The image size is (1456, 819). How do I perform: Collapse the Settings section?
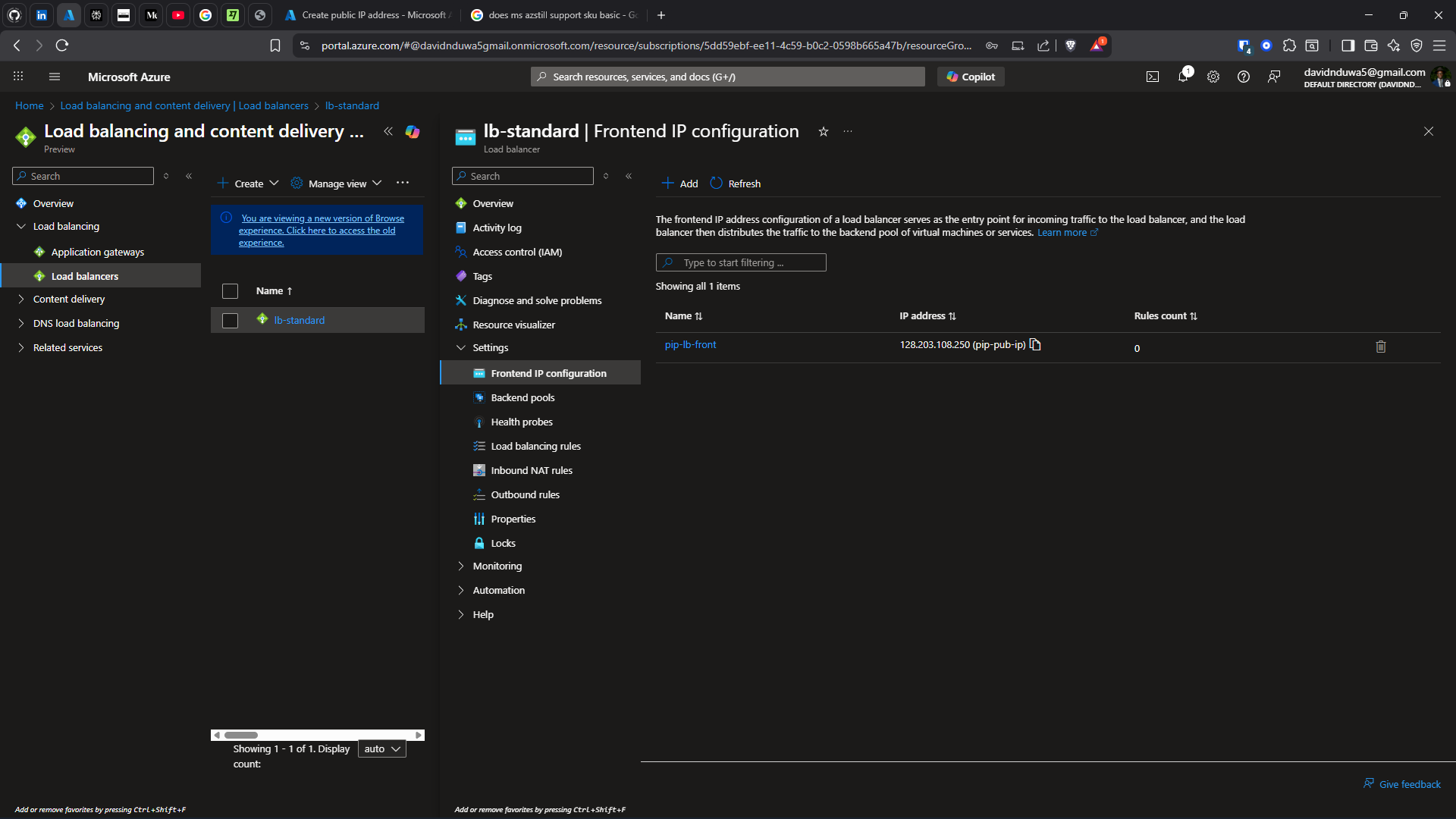[x=461, y=347]
